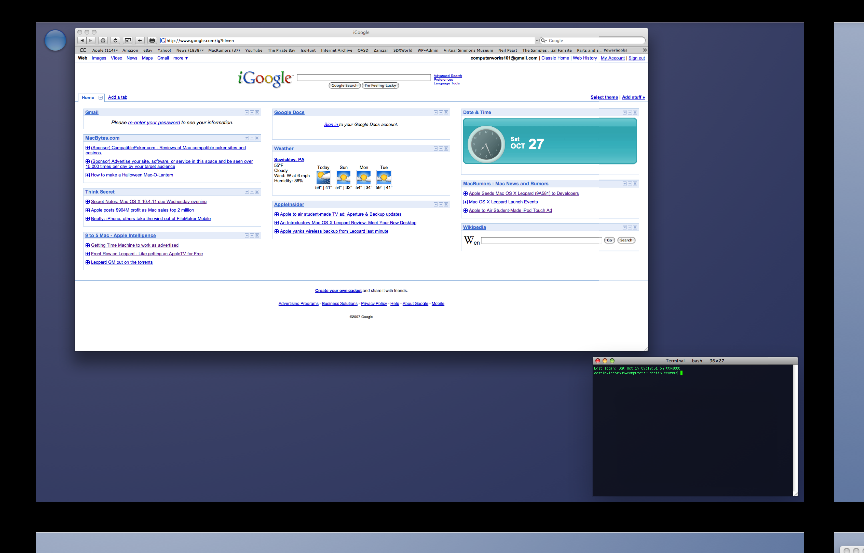Switch to Google News
Viewport: 864px width, 553px height.
pyautogui.click(x=132, y=58)
